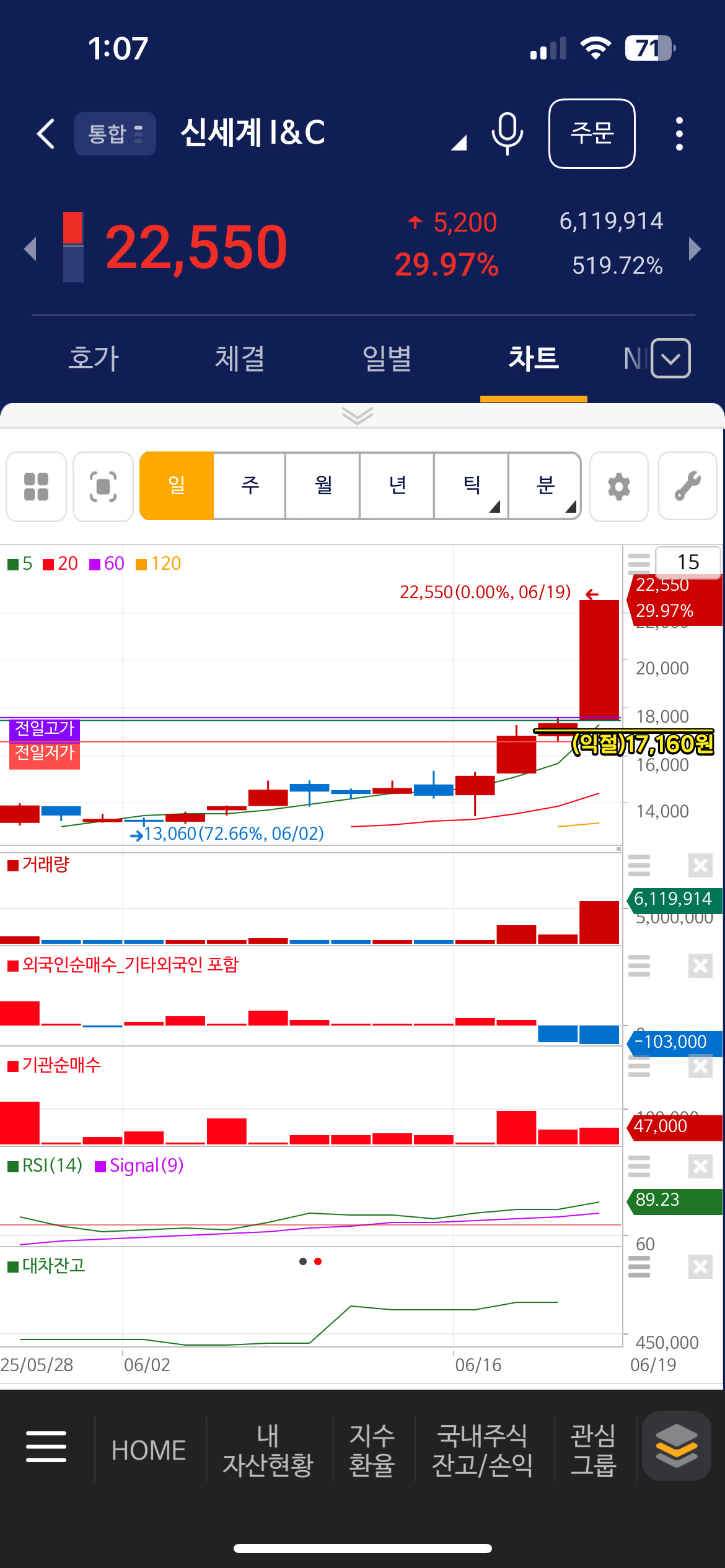Image resolution: width=725 pixels, height=1568 pixels.
Task: Open the chart grid layout icon
Action: [x=36, y=487]
